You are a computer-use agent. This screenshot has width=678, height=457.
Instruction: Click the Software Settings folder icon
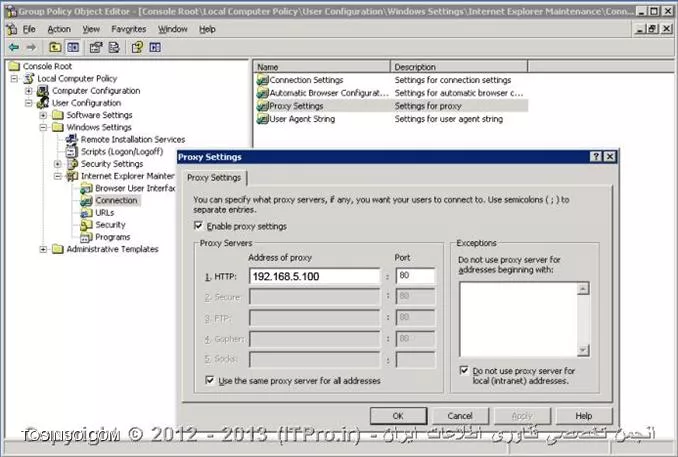(58, 115)
